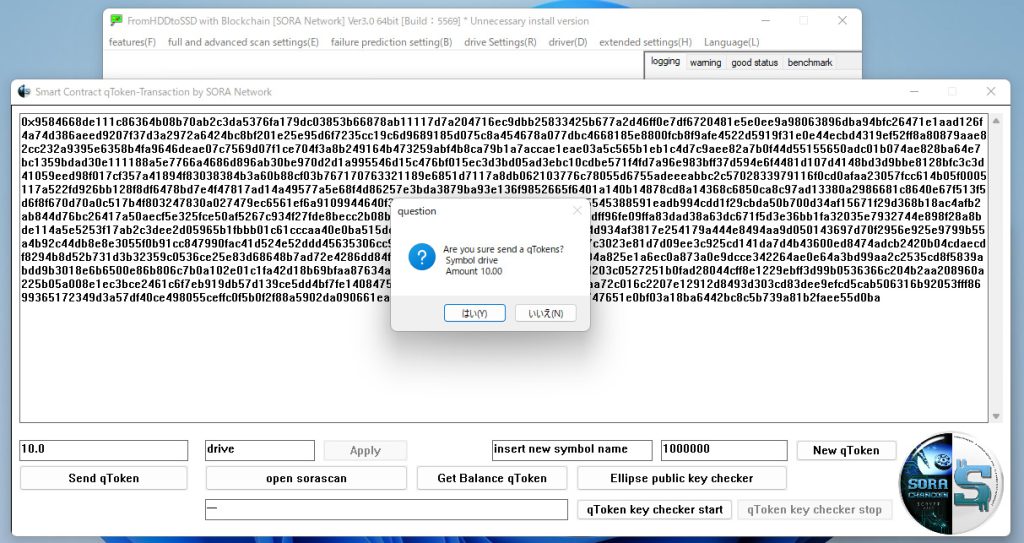The width and height of the screenshot is (1024, 543).
Task: Click the 'Amount 10.00' dialog text
Action: (474, 271)
